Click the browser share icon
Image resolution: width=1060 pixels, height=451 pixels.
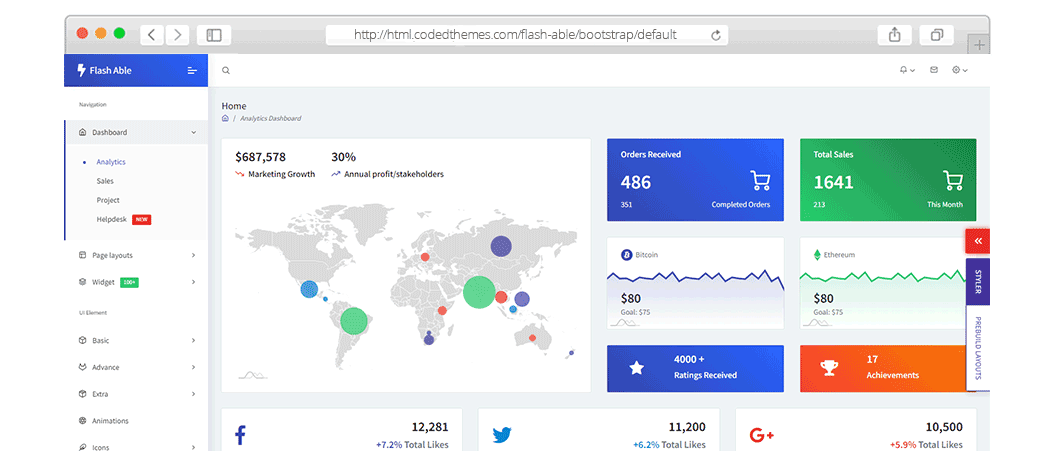coord(894,35)
